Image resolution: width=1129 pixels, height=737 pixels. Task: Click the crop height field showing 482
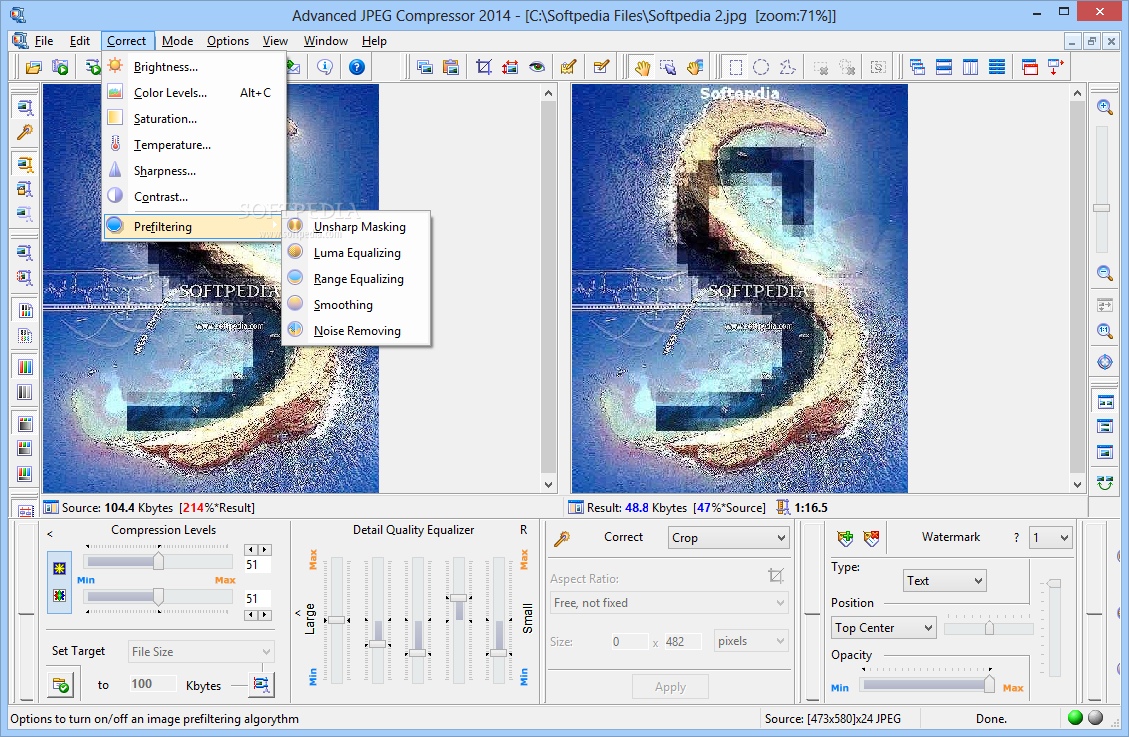pyautogui.click(x=682, y=641)
